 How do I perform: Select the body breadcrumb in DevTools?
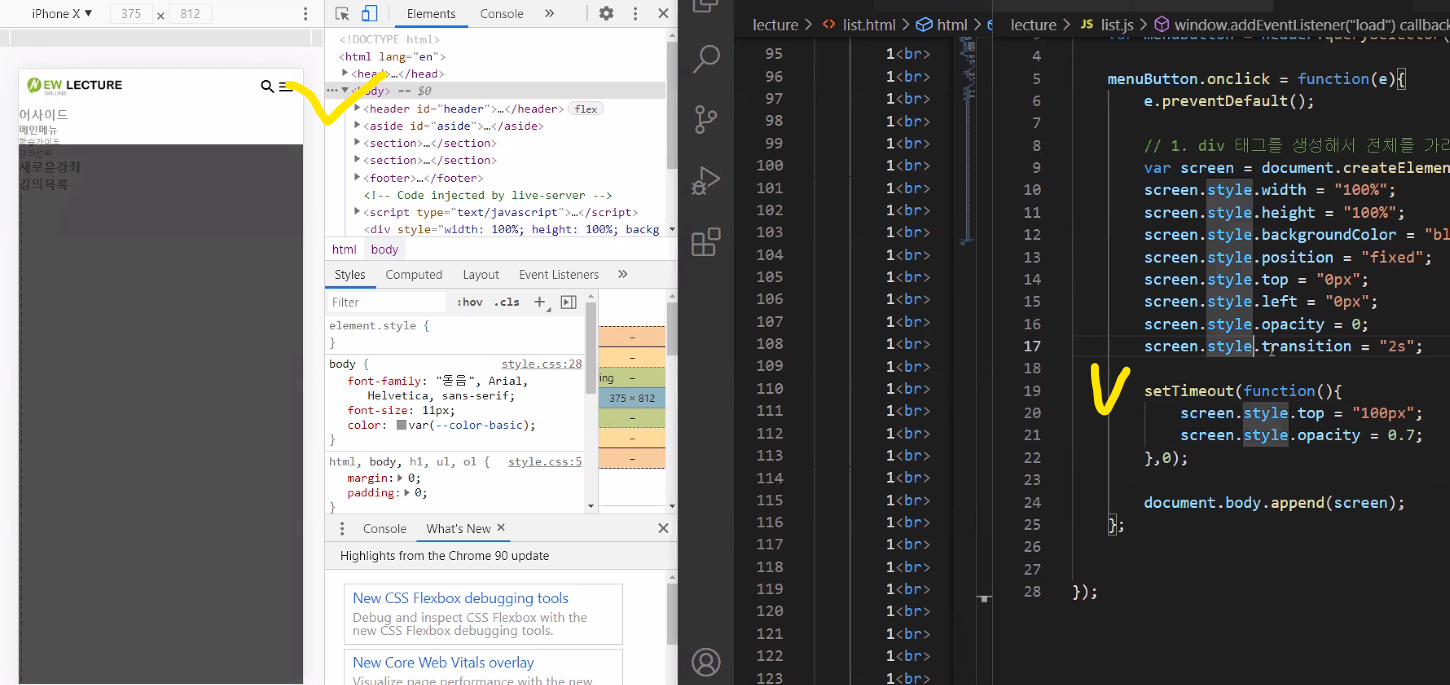385,250
